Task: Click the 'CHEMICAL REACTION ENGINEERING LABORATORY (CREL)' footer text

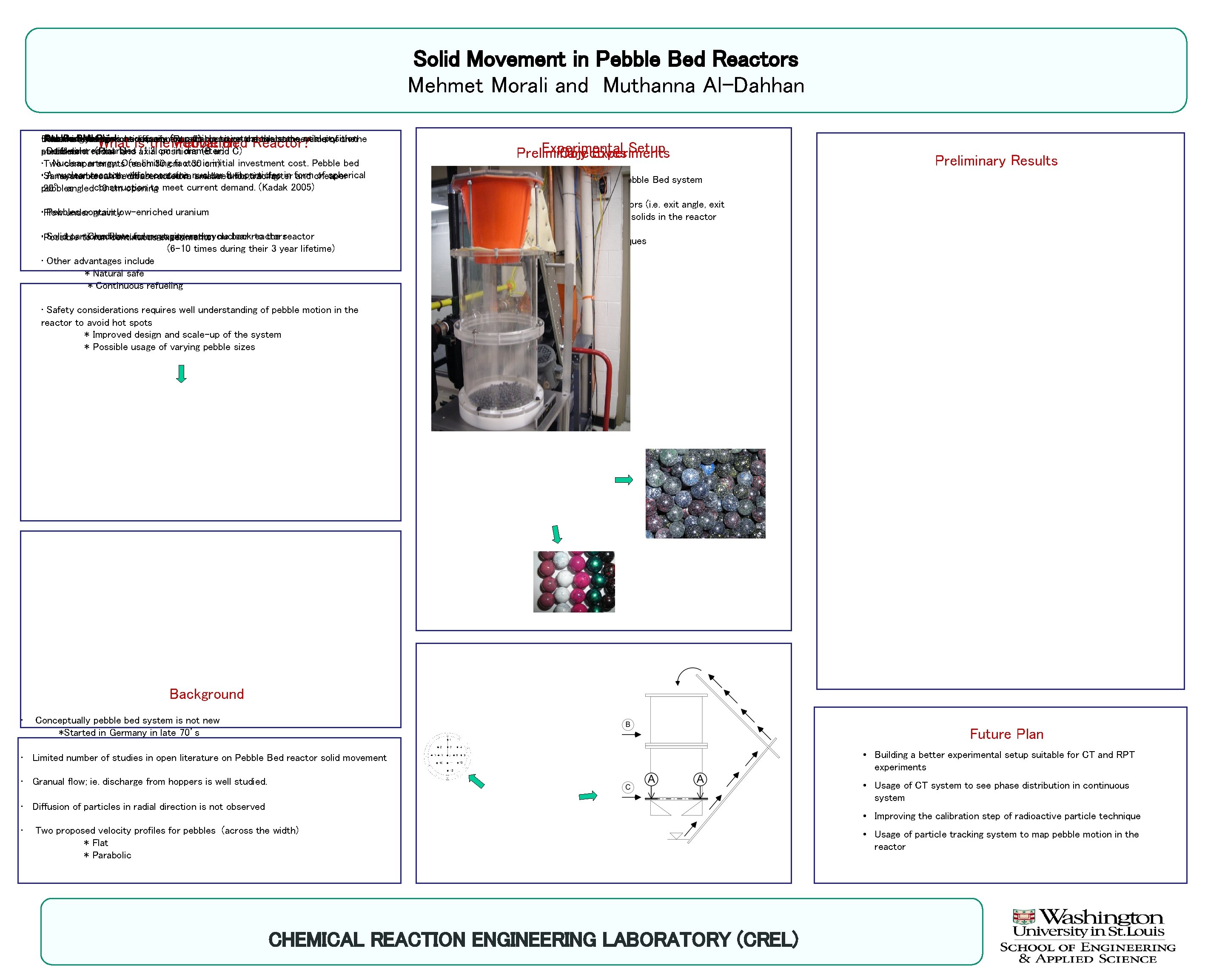Action: pos(533,939)
